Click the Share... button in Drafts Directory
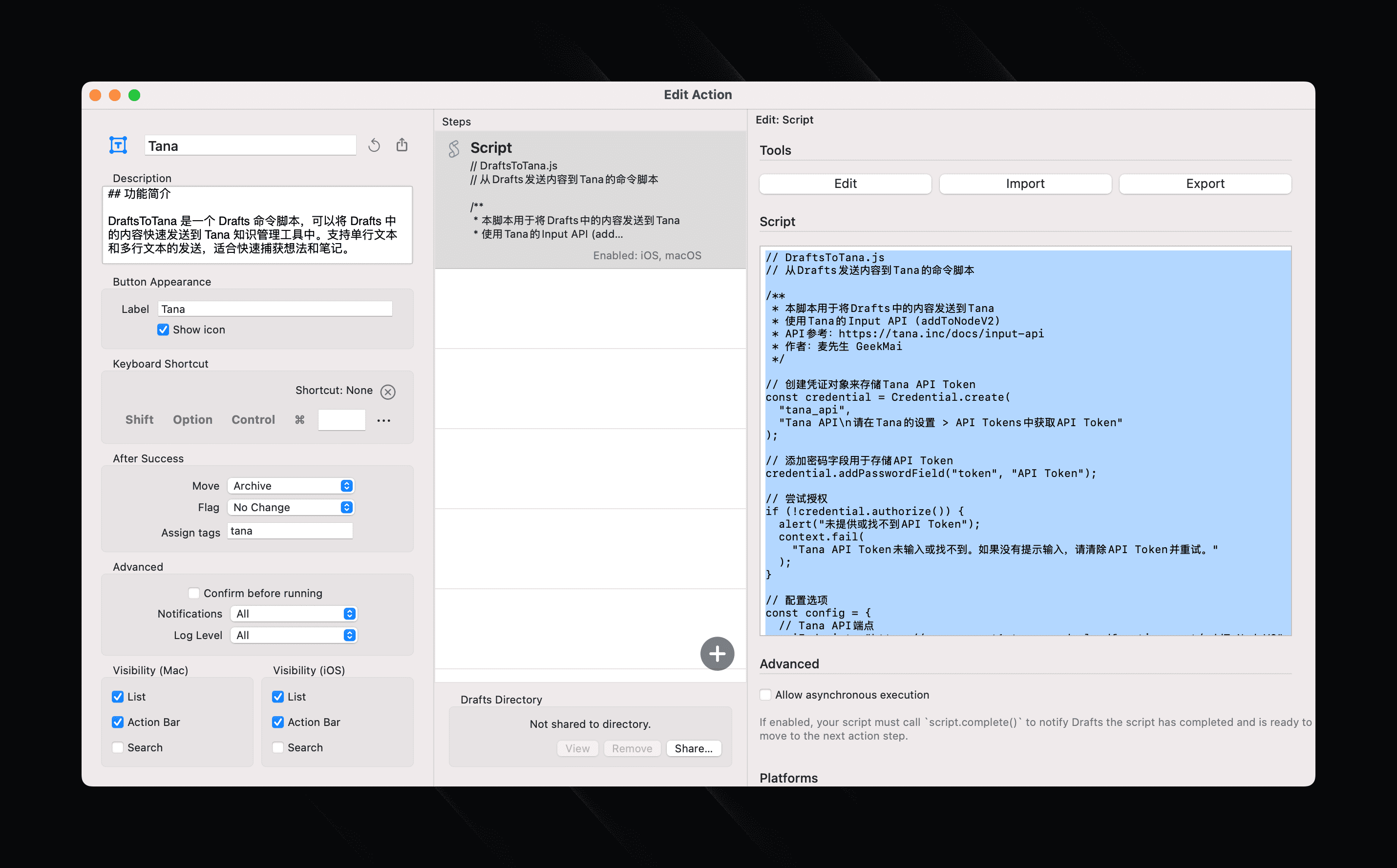 click(694, 748)
